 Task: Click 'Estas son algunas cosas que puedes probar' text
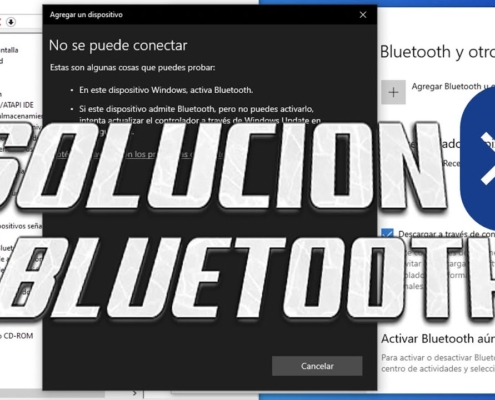point(133,68)
